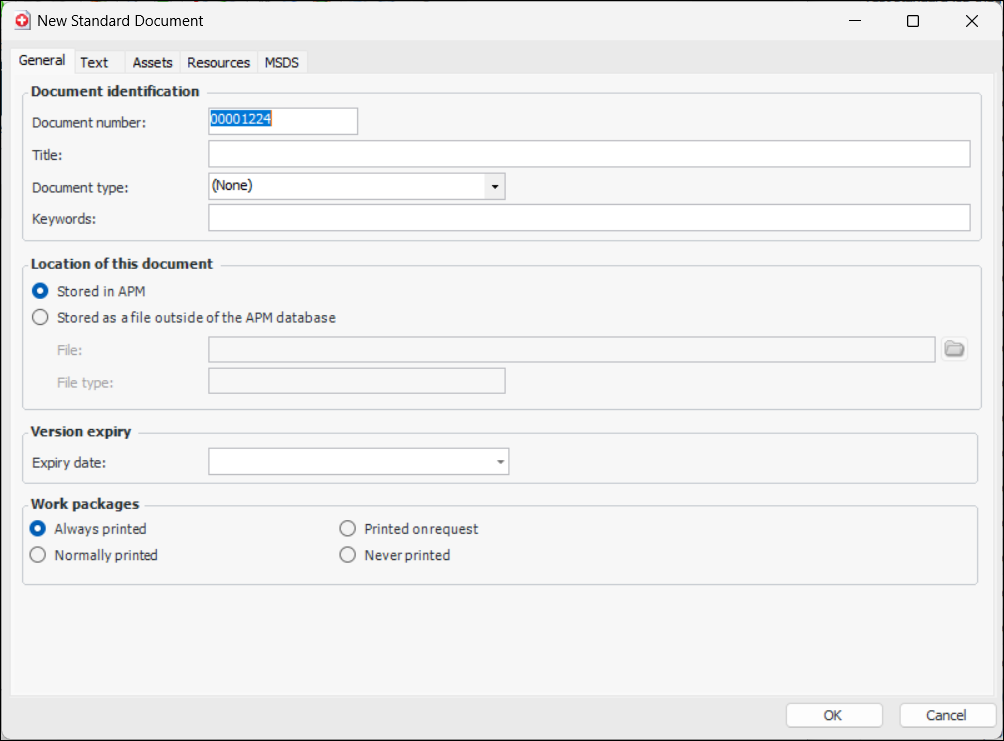Screen dimensions: 1004x741
Task: Click the folder browse icon next to File
Action: coord(954,349)
